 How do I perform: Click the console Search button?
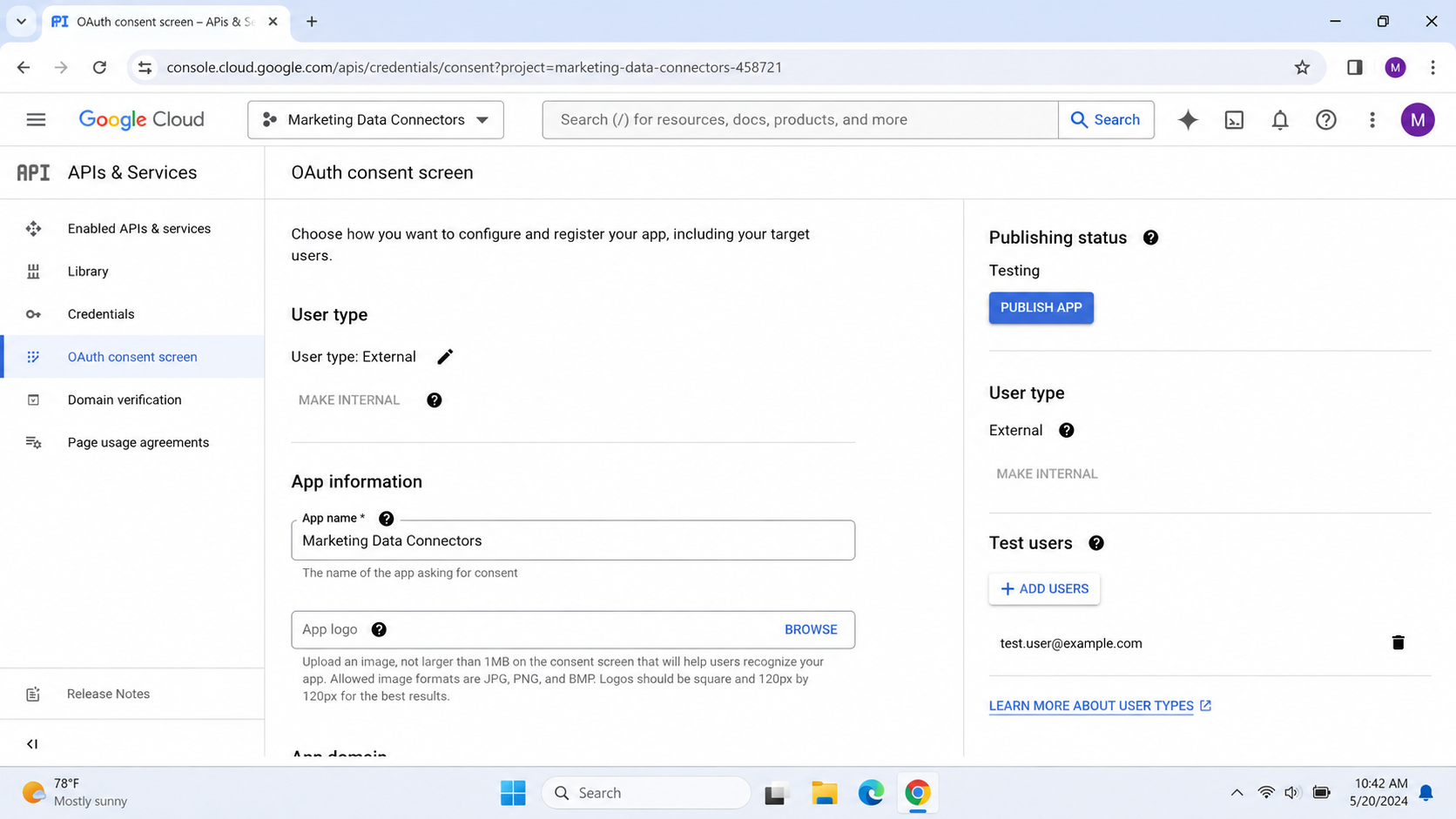click(x=1106, y=120)
